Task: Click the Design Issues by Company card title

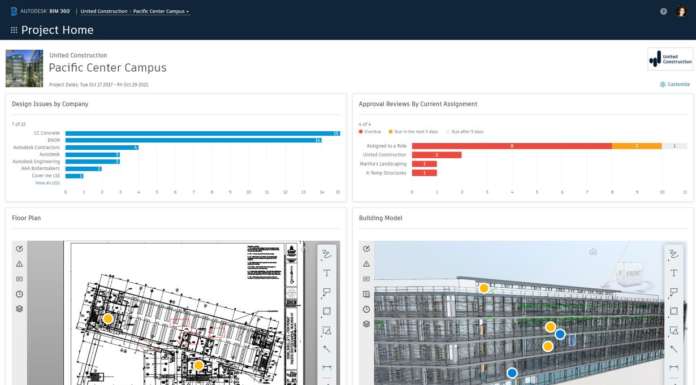Action: coord(50,104)
